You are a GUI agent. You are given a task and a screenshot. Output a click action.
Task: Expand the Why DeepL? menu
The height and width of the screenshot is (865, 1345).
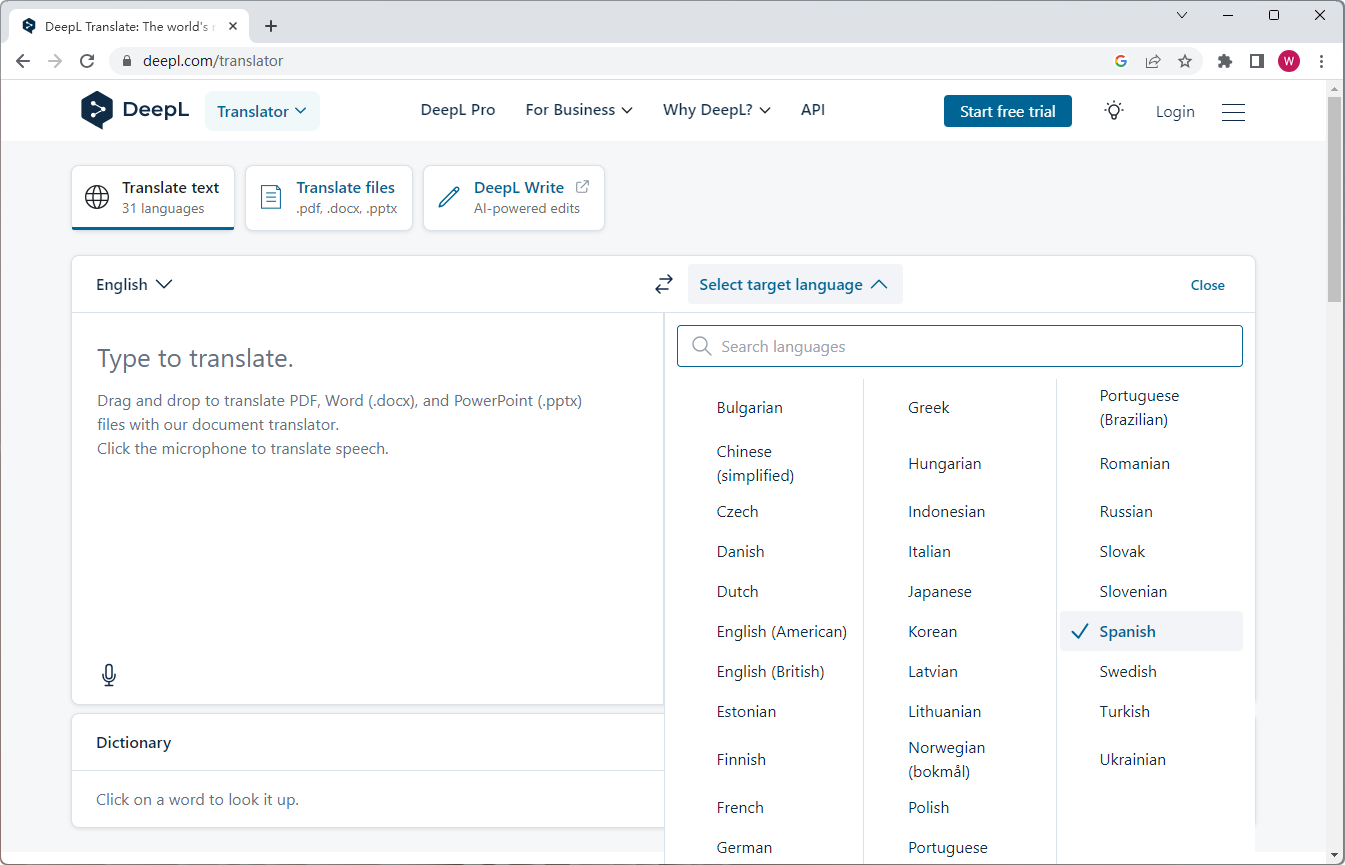pyautogui.click(x=717, y=110)
